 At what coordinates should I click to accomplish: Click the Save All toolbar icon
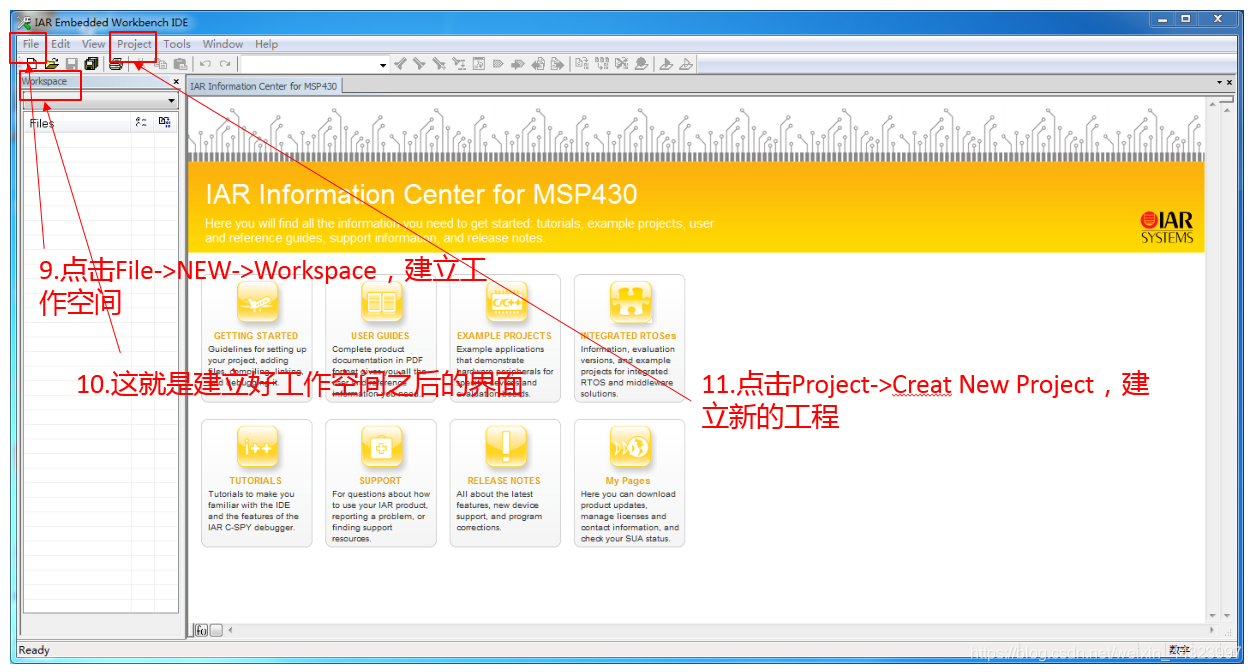pyautogui.click(x=91, y=64)
